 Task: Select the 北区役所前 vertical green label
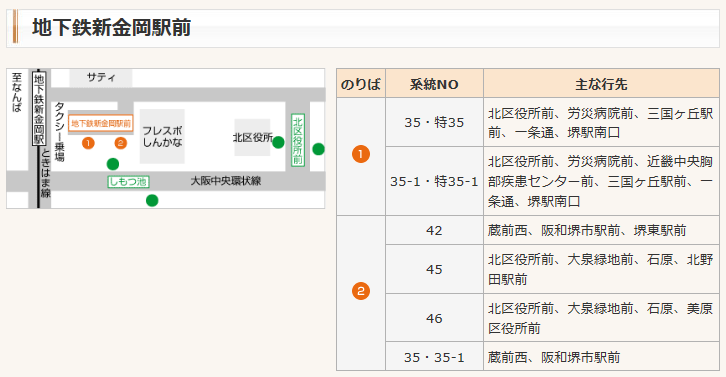click(297, 140)
